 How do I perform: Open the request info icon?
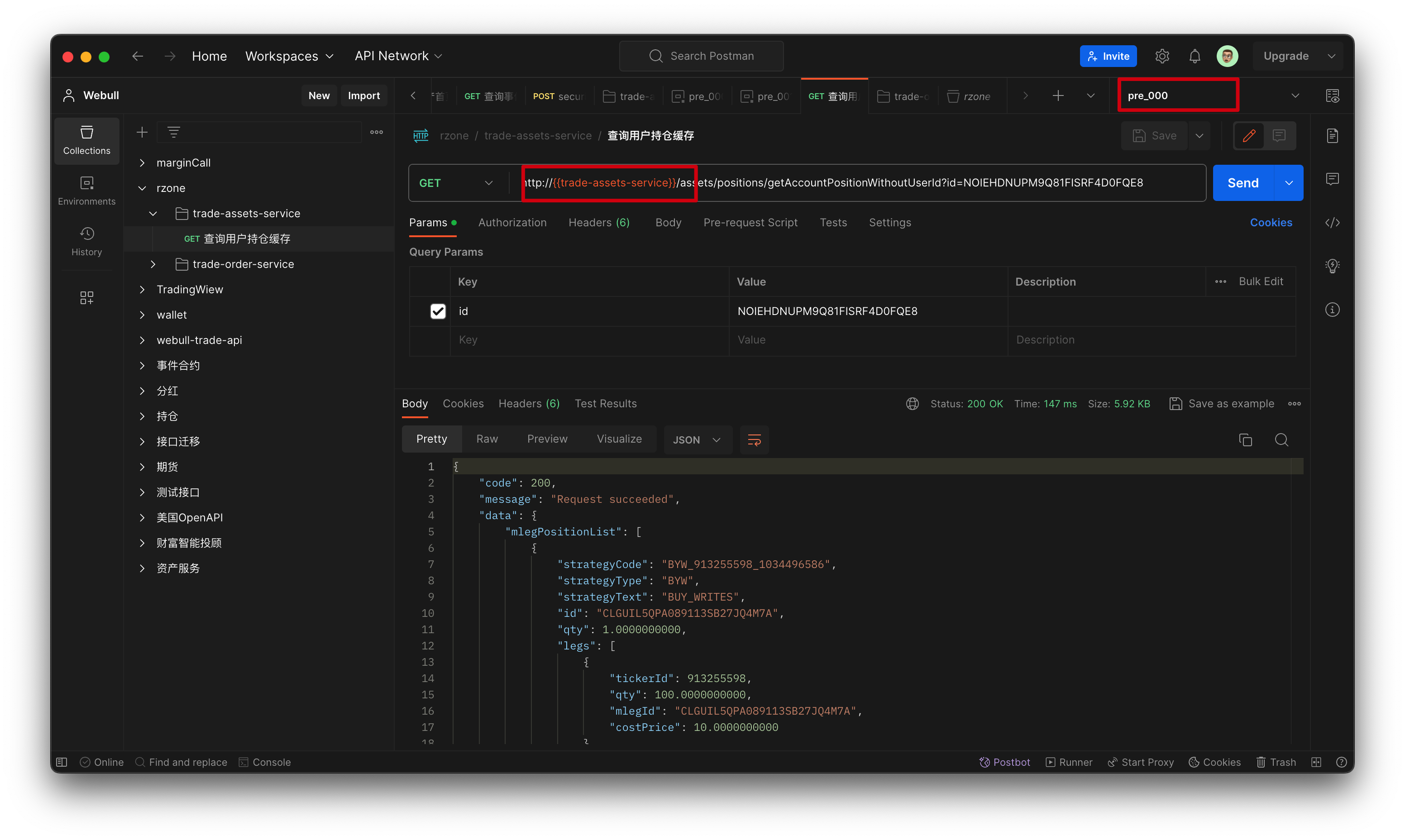(1333, 310)
